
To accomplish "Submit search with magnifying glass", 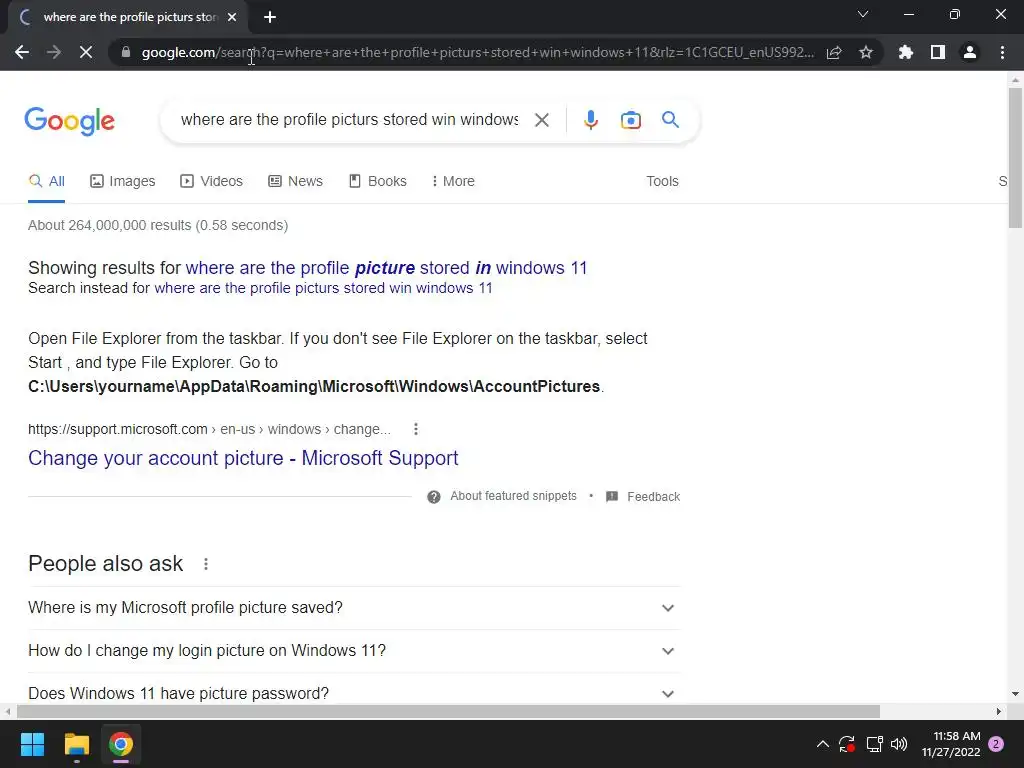I will tap(670, 120).
